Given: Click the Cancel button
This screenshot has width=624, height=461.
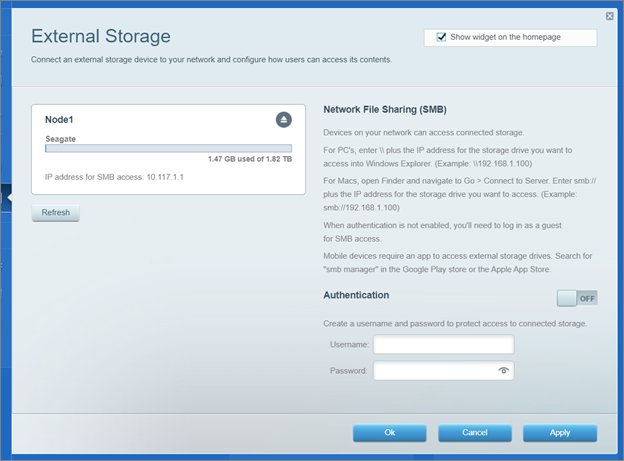Looking at the screenshot, I should tap(475, 433).
